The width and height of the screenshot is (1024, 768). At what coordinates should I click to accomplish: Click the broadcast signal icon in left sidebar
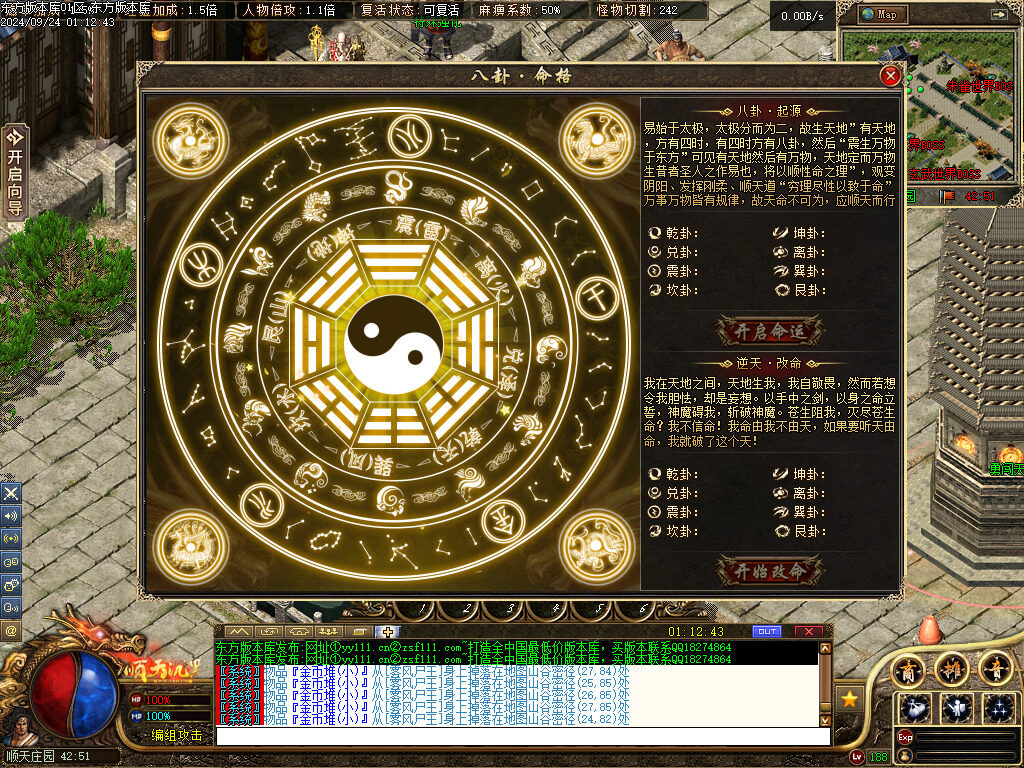[x=11, y=539]
